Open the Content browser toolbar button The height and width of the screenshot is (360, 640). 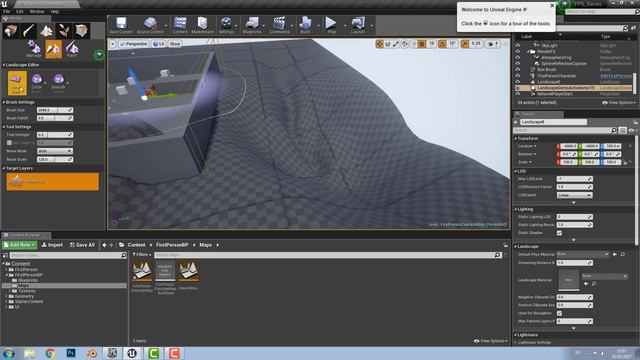[x=180, y=25]
